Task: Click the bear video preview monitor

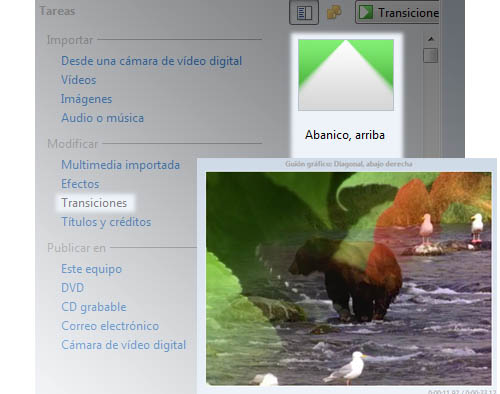Action: click(349, 279)
